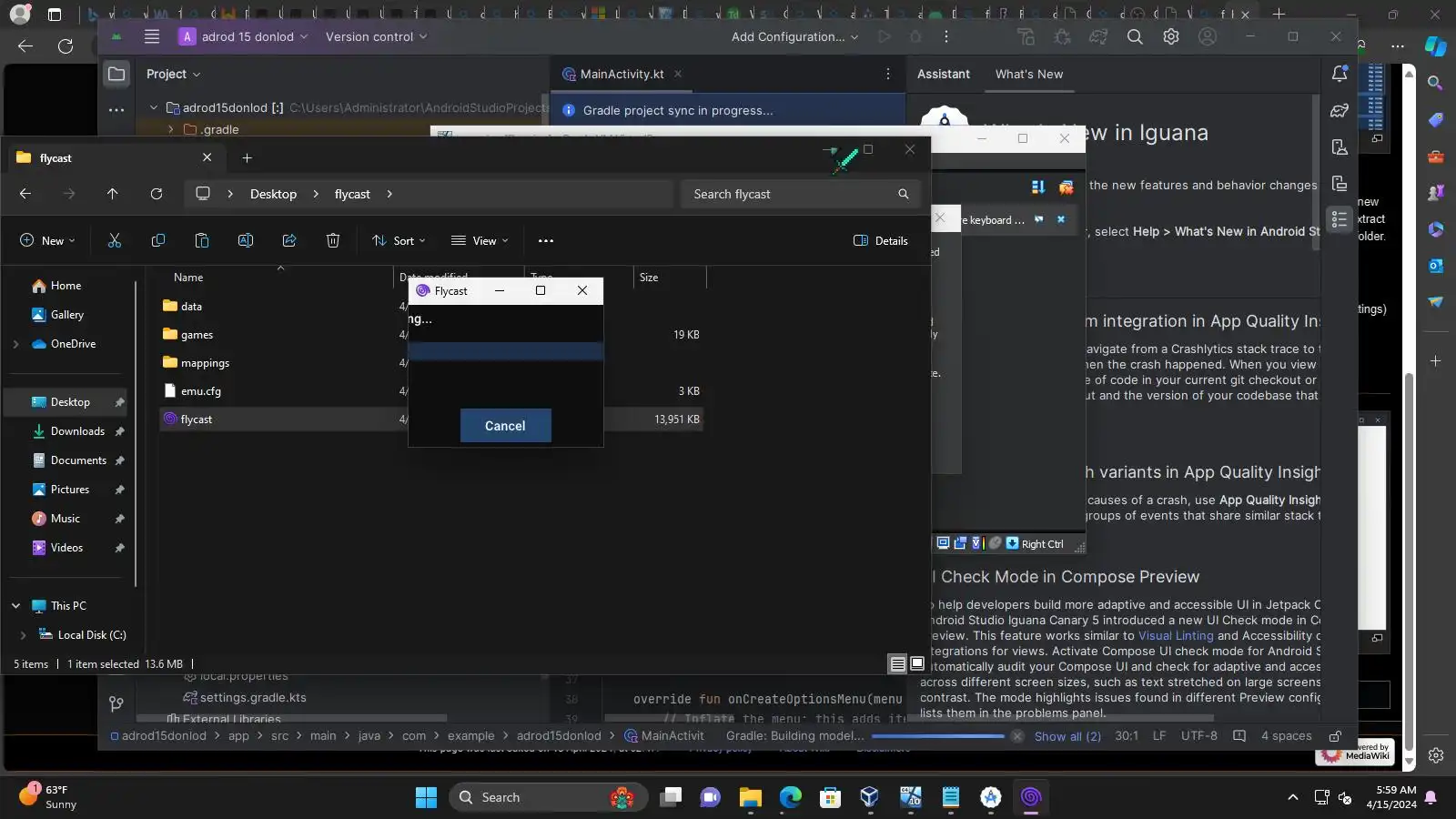Viewport: 1456px width, 819px height.
Task: Switch Explorer to details list view
Action: [897, 664]
